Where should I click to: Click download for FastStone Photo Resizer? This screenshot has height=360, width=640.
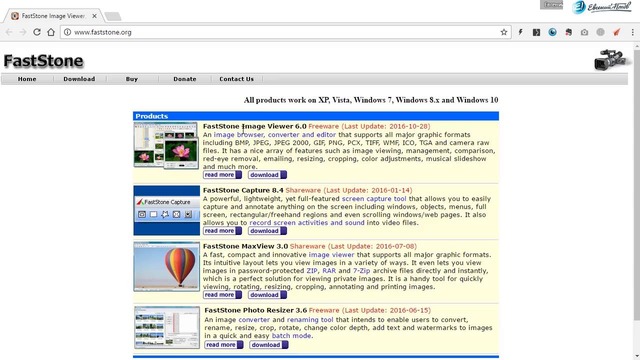269,345
